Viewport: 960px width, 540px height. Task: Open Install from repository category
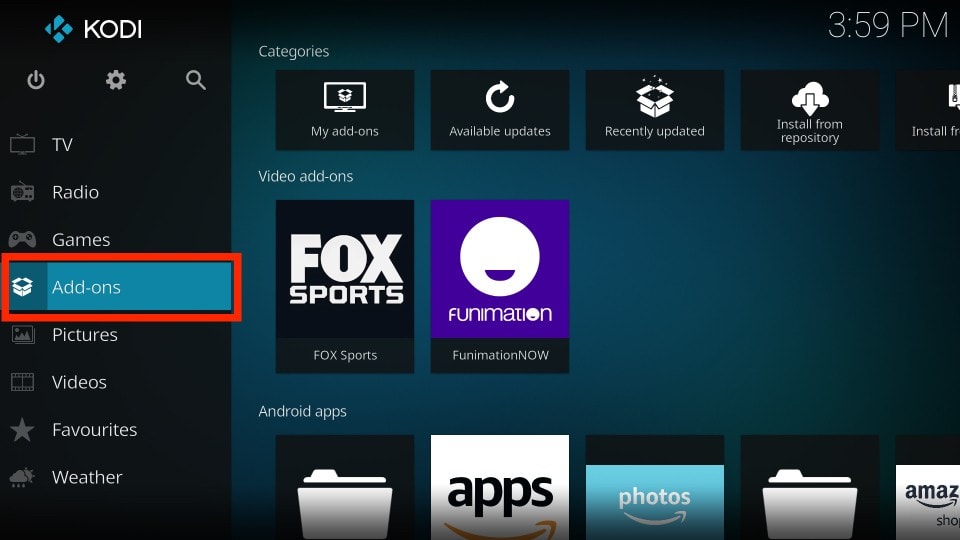[x=809, y=110]
